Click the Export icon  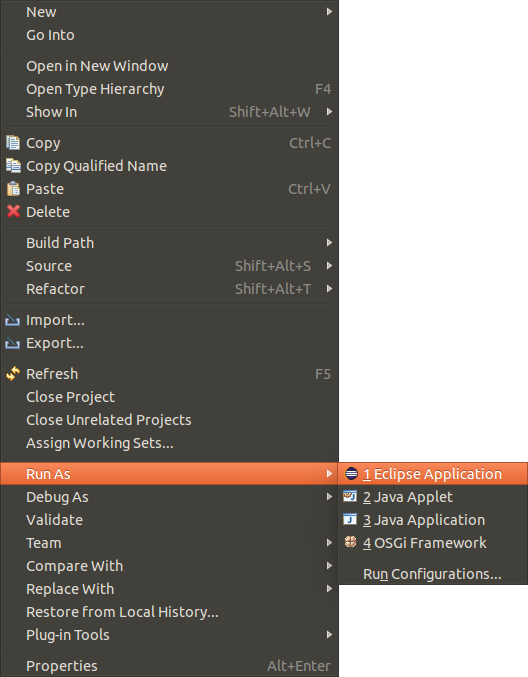(x=13, y=343)
